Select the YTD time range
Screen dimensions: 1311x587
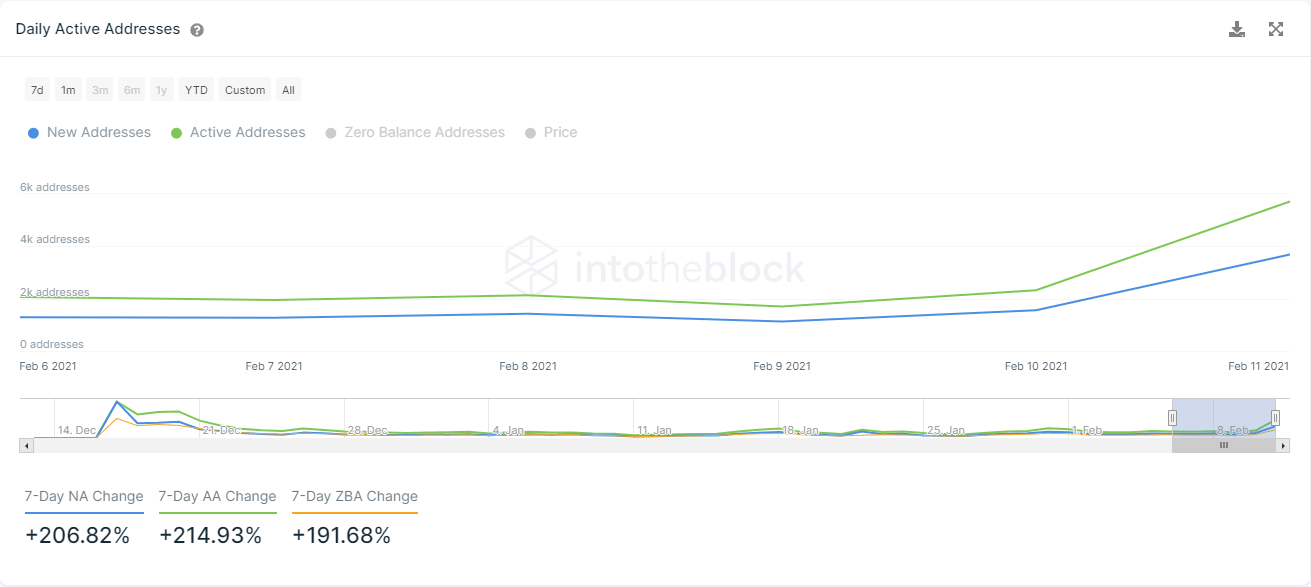tap(196, 90)
